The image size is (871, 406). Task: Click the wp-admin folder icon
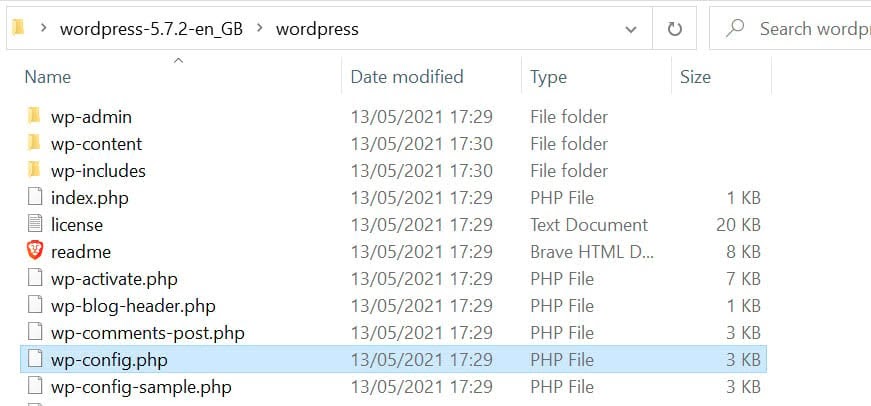click(x=34, y=117)
